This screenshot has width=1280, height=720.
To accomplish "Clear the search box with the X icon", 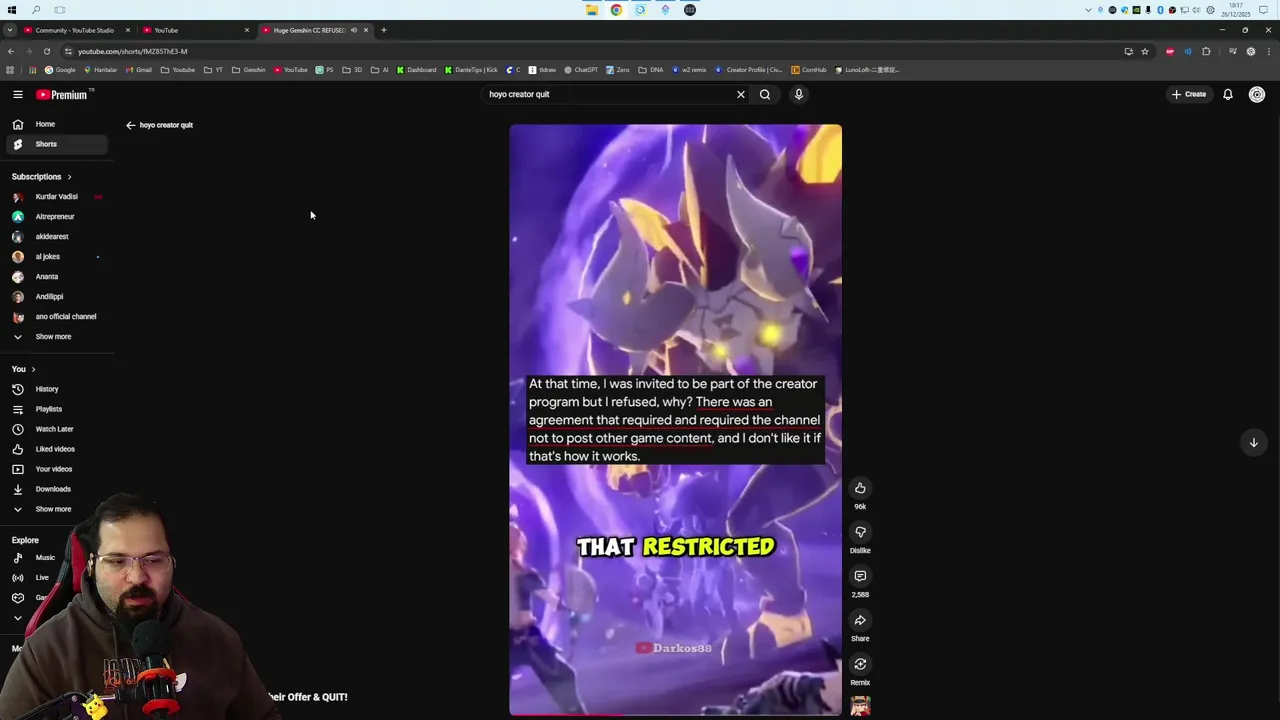I will pos(741,94).
